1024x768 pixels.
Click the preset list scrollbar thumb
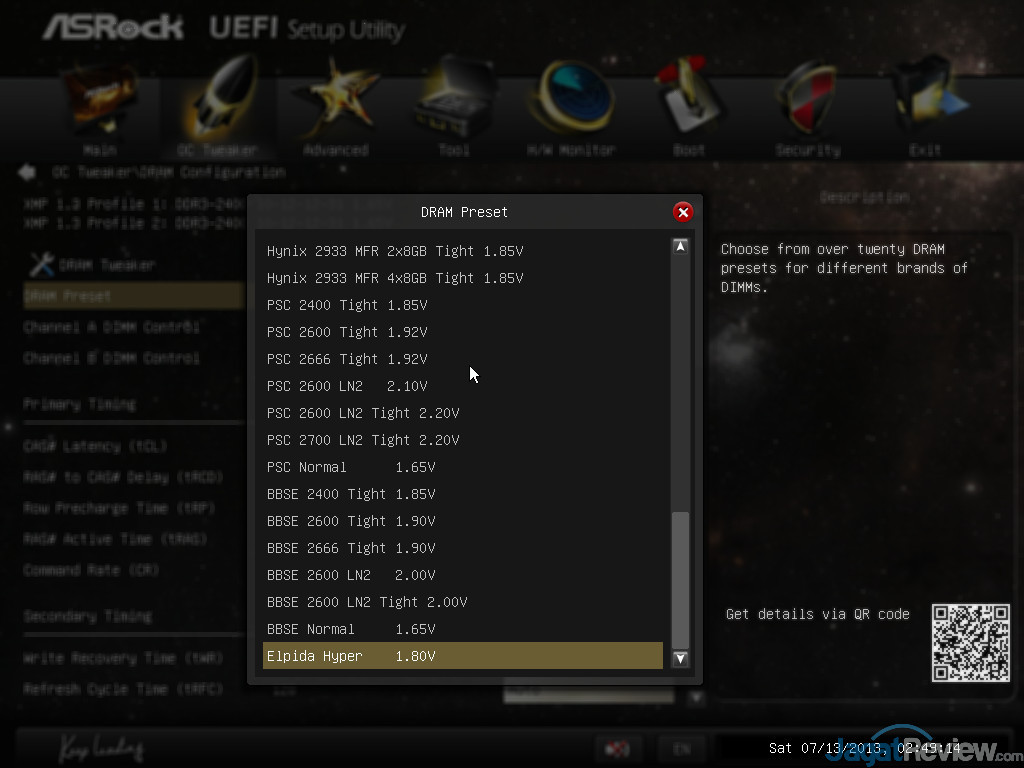[x=680, y=579]
